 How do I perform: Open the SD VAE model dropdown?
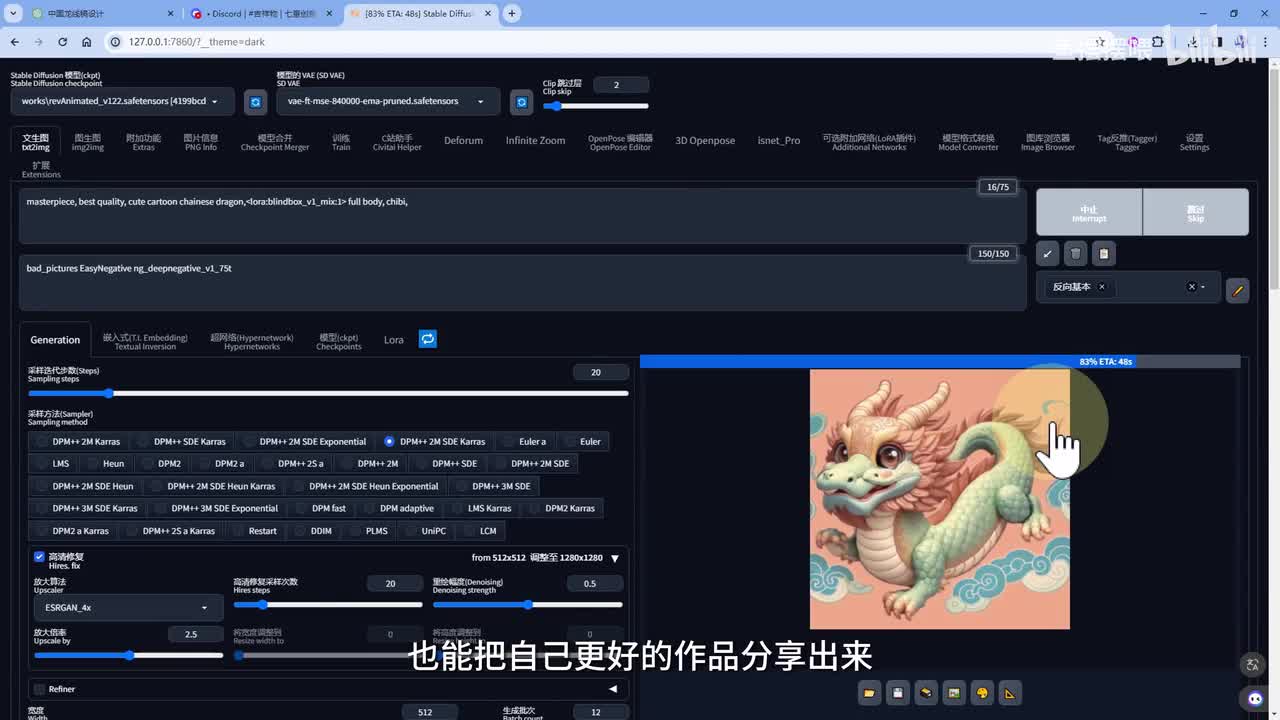tap(386, 102)
